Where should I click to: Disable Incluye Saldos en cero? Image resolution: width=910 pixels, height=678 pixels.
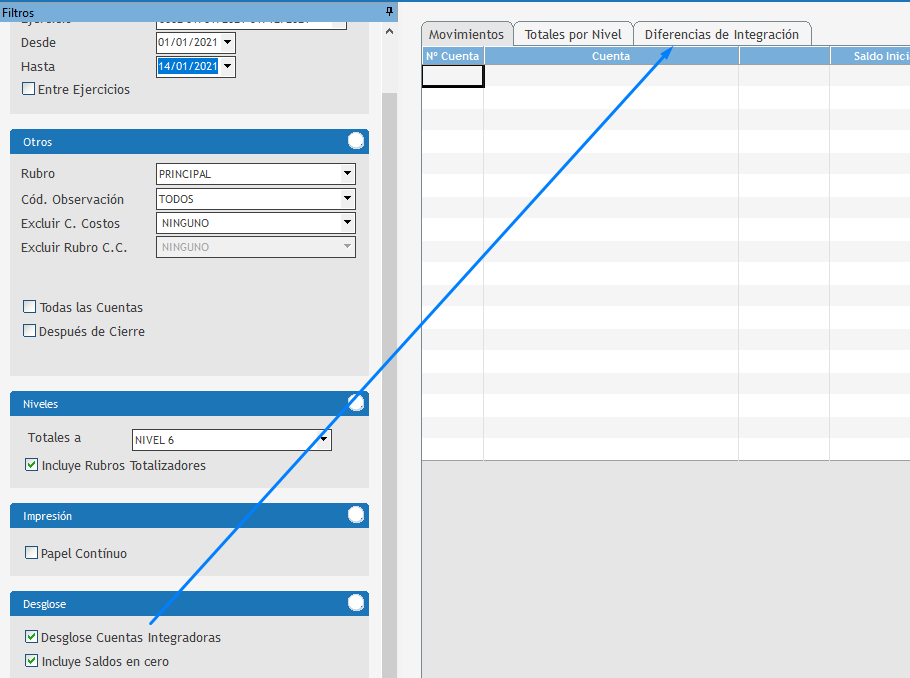31,662
